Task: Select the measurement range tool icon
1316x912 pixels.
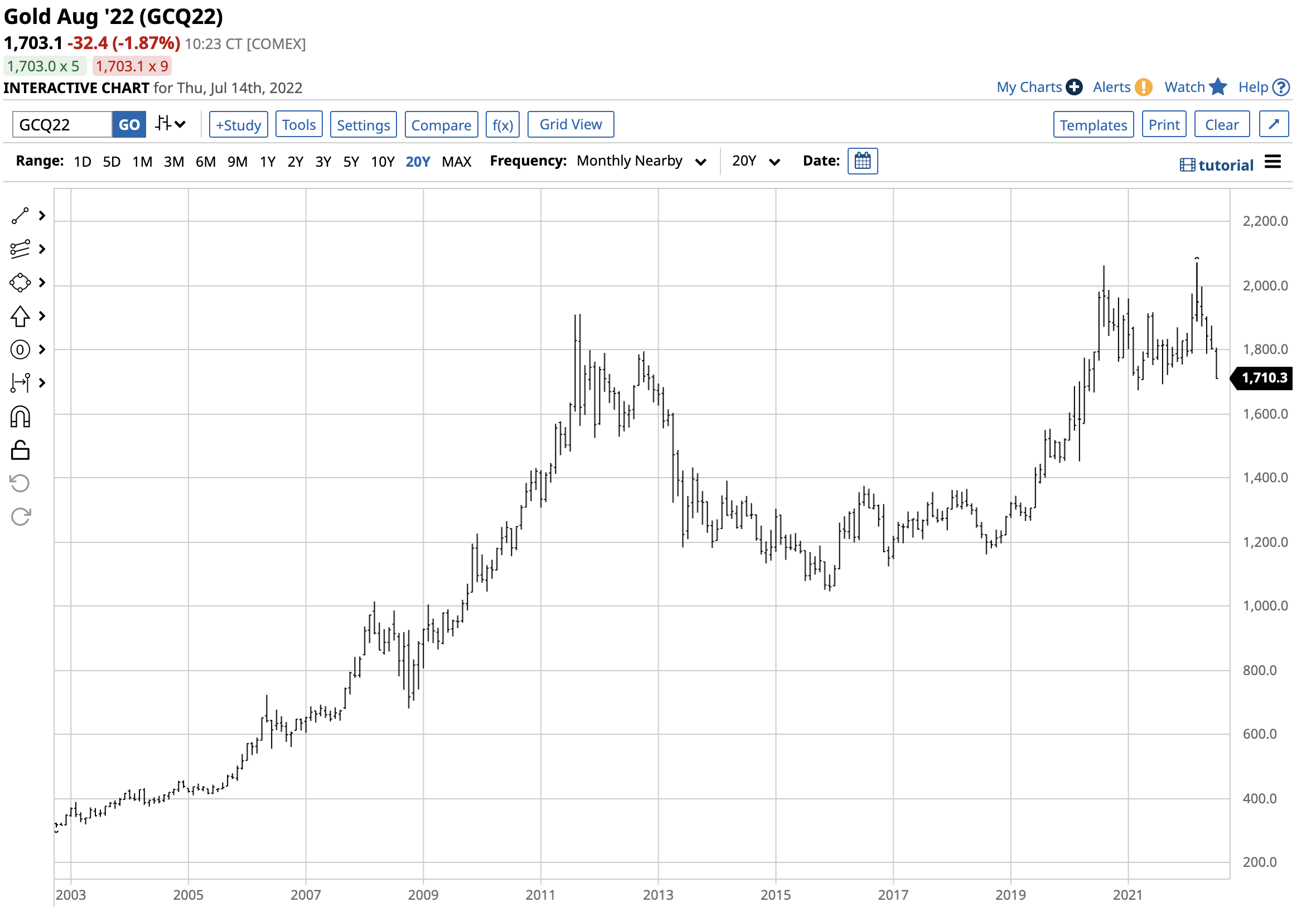Action: [x=20, y=383]
